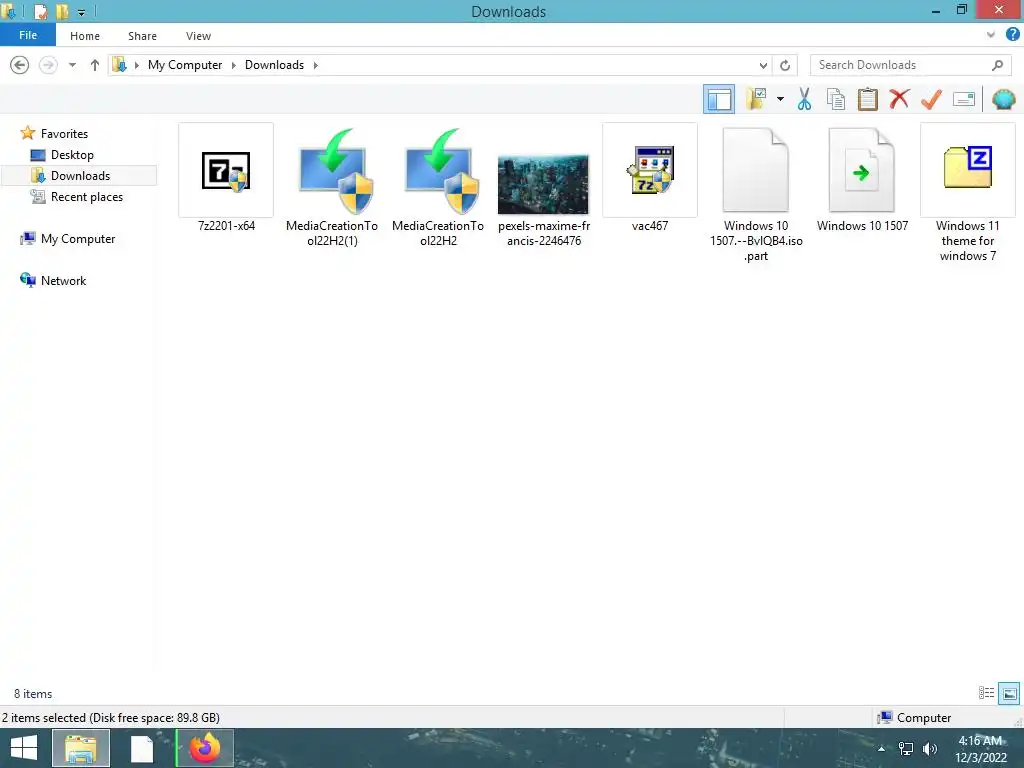Image resolution: width=1024 pixels, height=768 pixels.
Task: Open the Windows Start button
Action: (x=24, y=748)
